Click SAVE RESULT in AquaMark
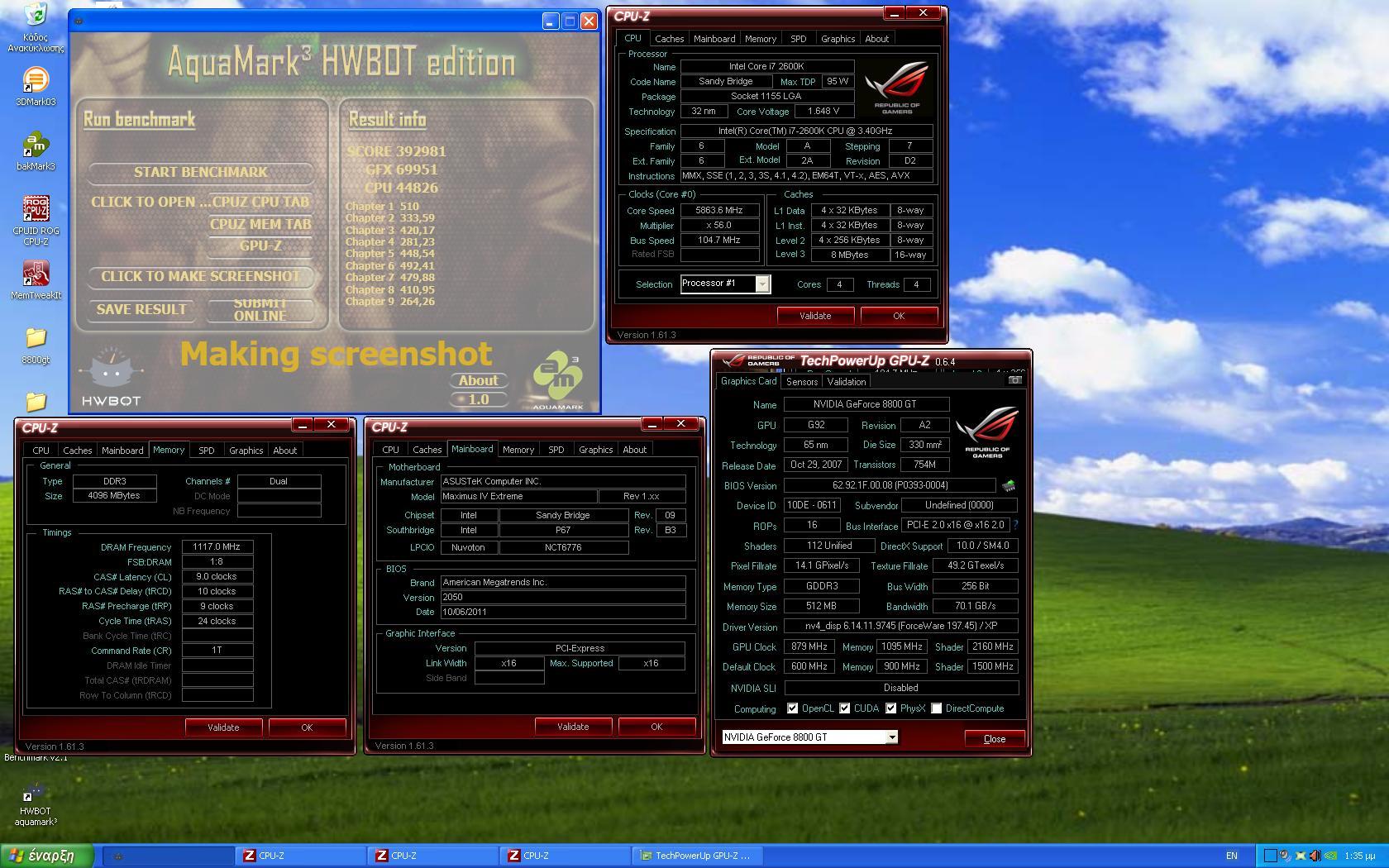 pyautogui.click(x=141, y=309)
